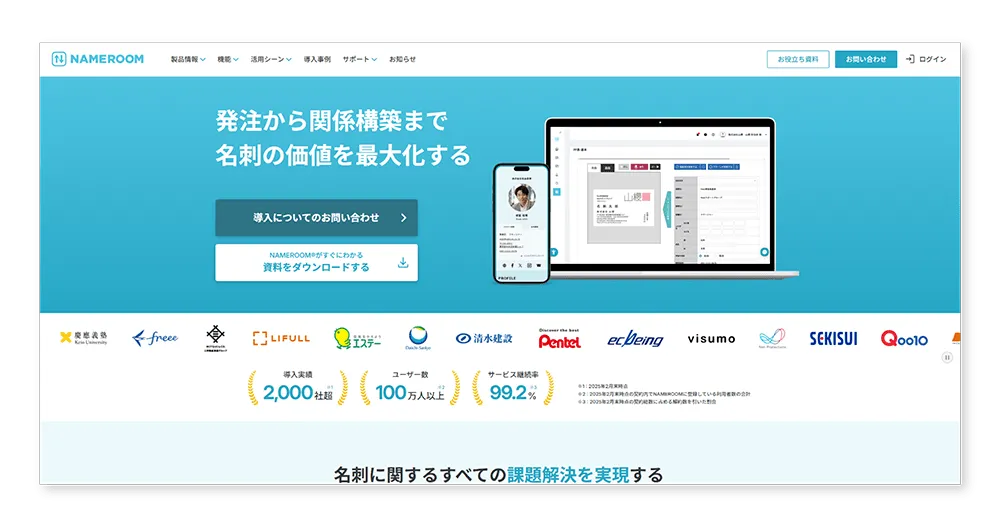Click headline 名刺の価値を最大化する

(342, 156)
